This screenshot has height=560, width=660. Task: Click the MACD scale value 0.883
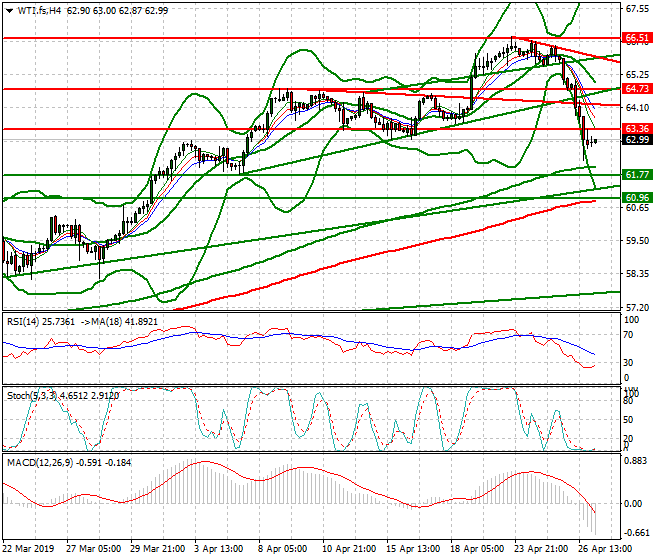tap(635, 461)
